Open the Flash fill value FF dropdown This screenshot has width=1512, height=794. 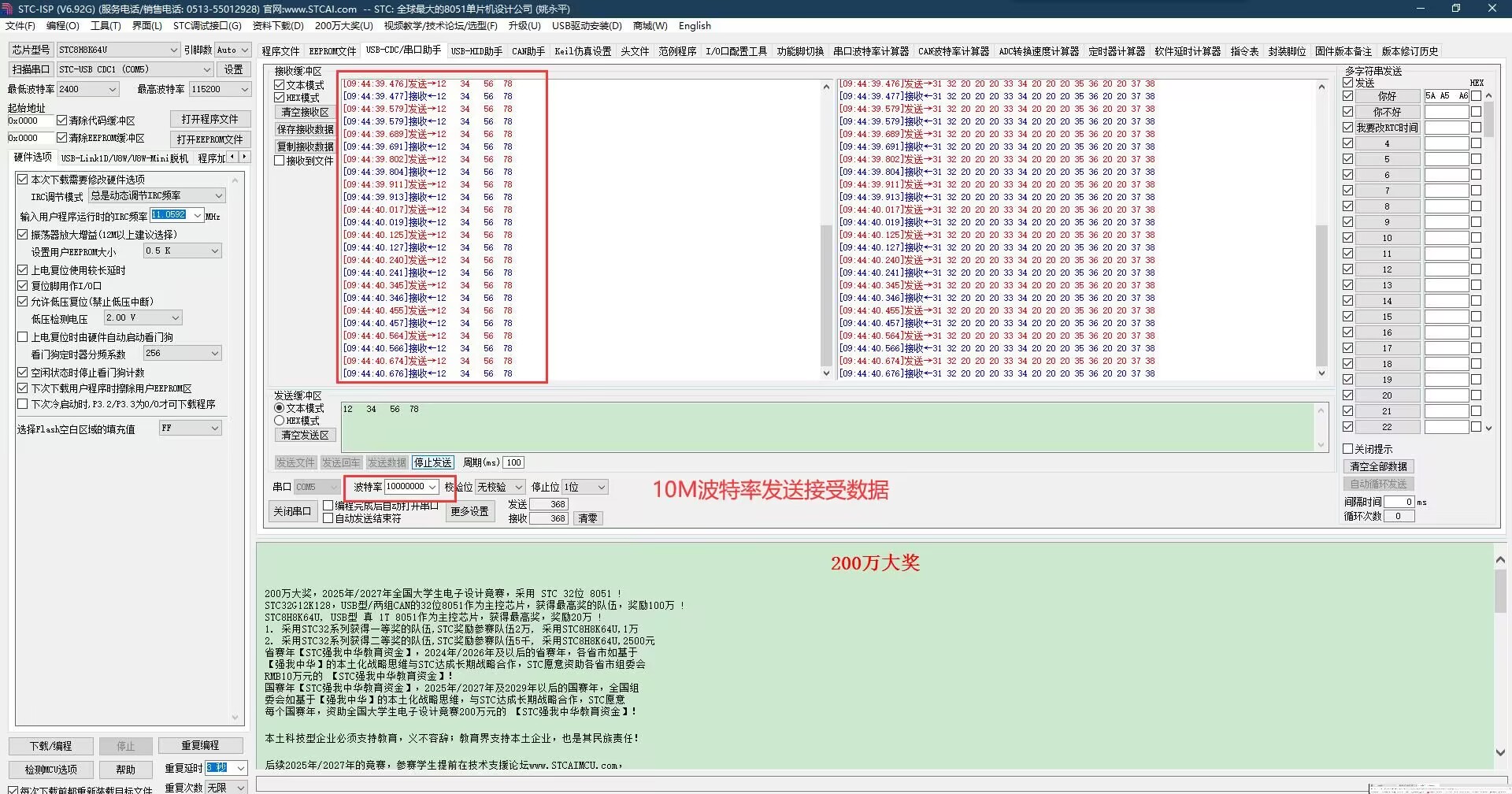(190, 428)
